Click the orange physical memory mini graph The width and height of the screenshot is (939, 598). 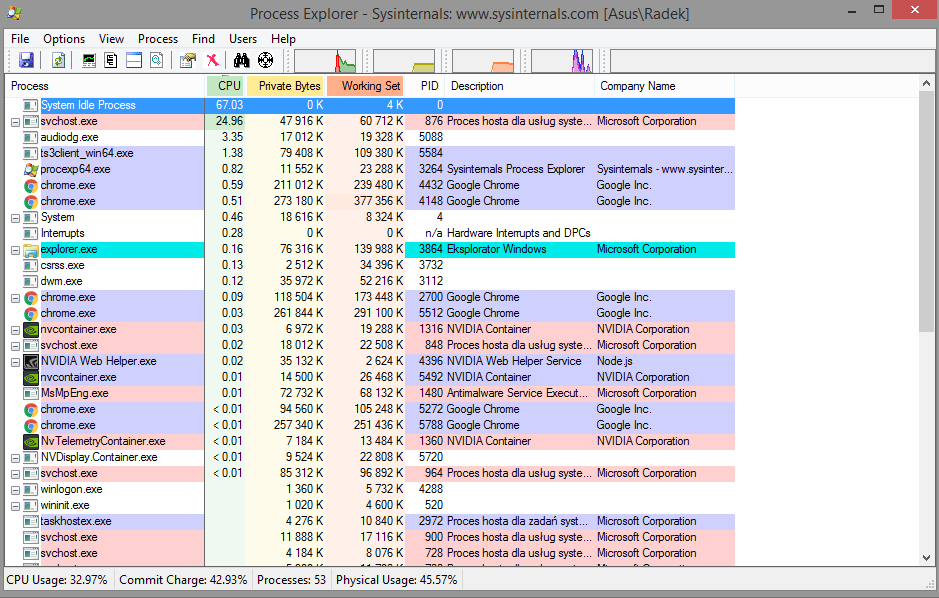coord(483,60)
